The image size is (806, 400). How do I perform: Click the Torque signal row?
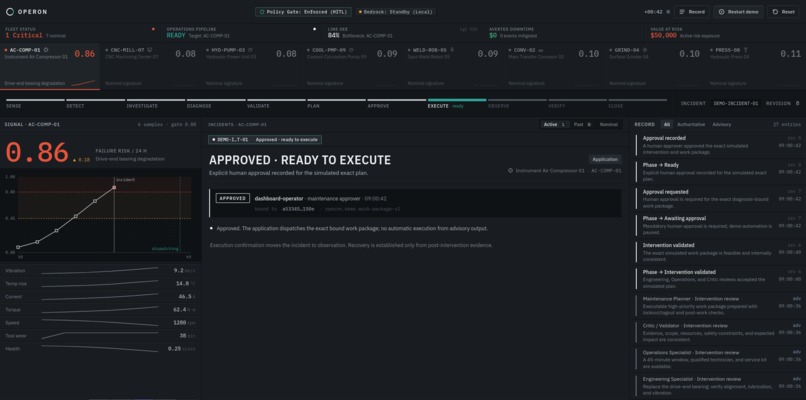(101, 310)
